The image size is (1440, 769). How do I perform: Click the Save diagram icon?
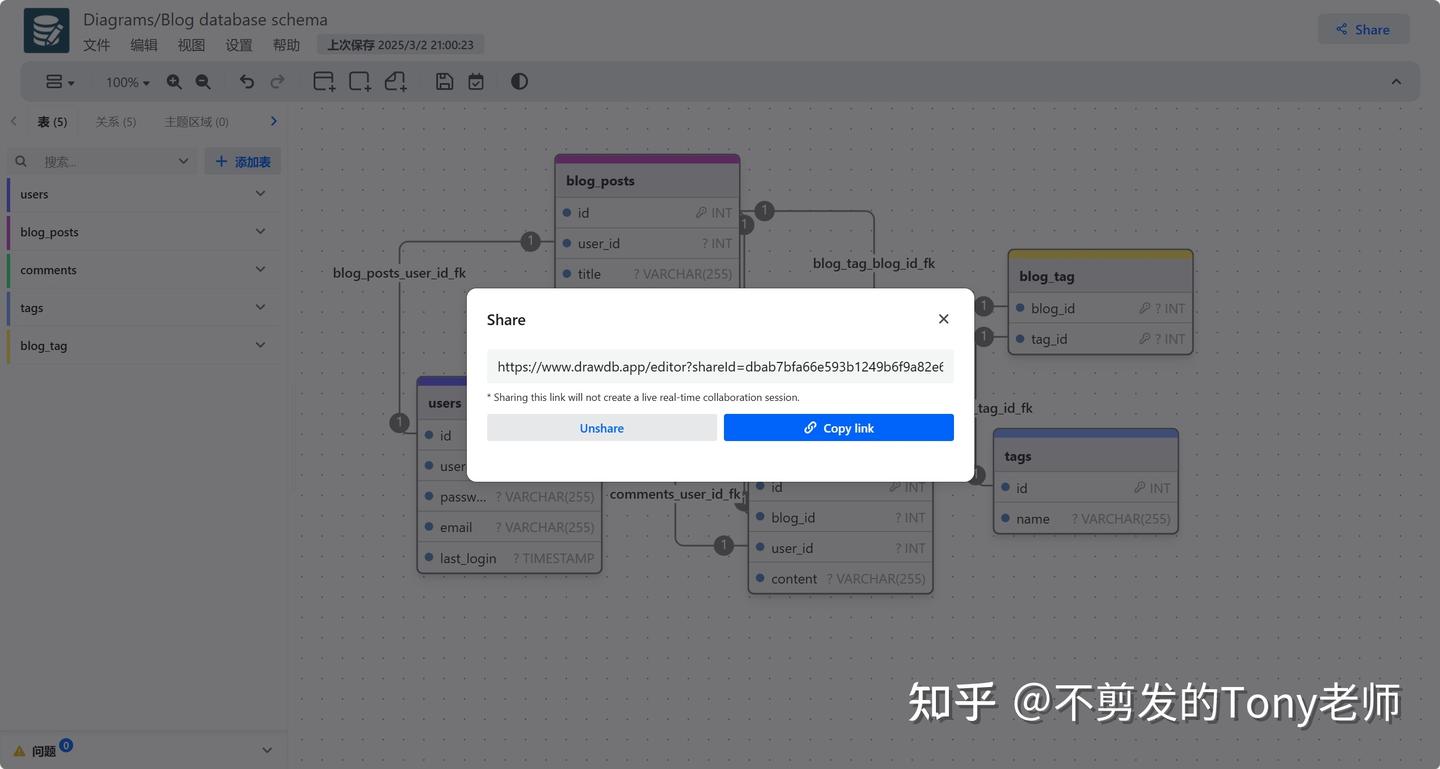click(x=444, y=81)
